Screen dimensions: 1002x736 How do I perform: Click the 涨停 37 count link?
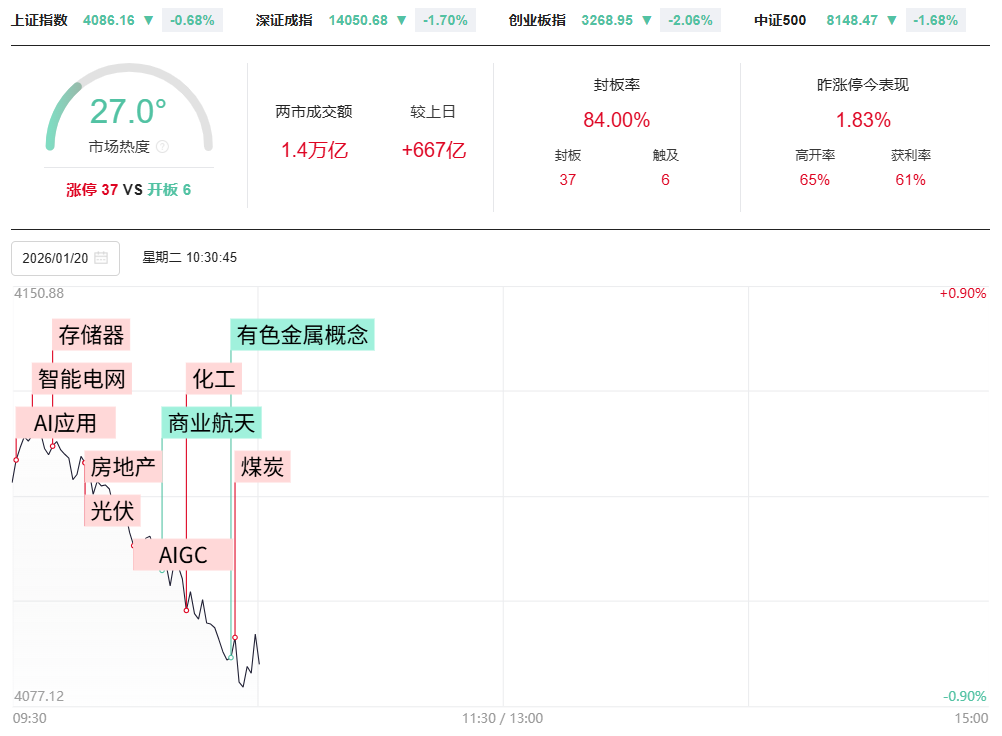click(92, 189)
